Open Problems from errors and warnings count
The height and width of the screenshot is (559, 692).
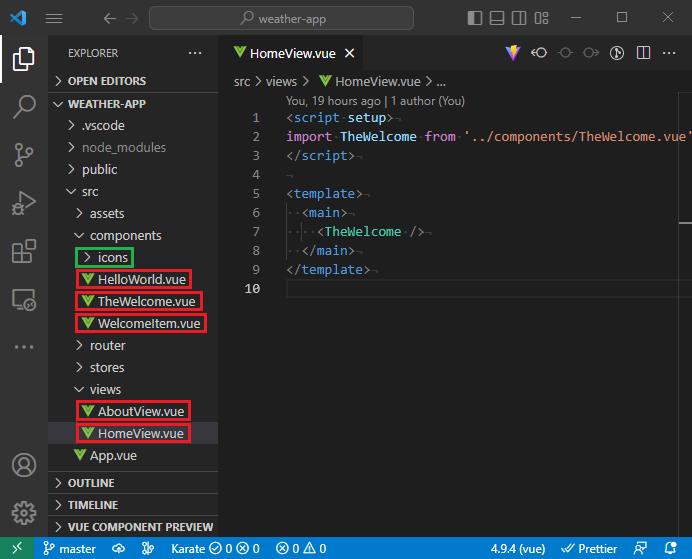(301, 549)
